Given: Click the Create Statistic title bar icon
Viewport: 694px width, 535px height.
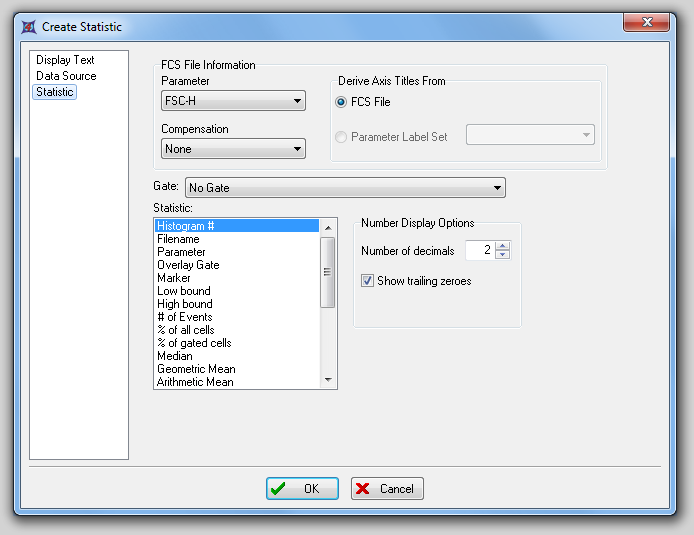Looking at the screenshot, I should coord(28,26).
